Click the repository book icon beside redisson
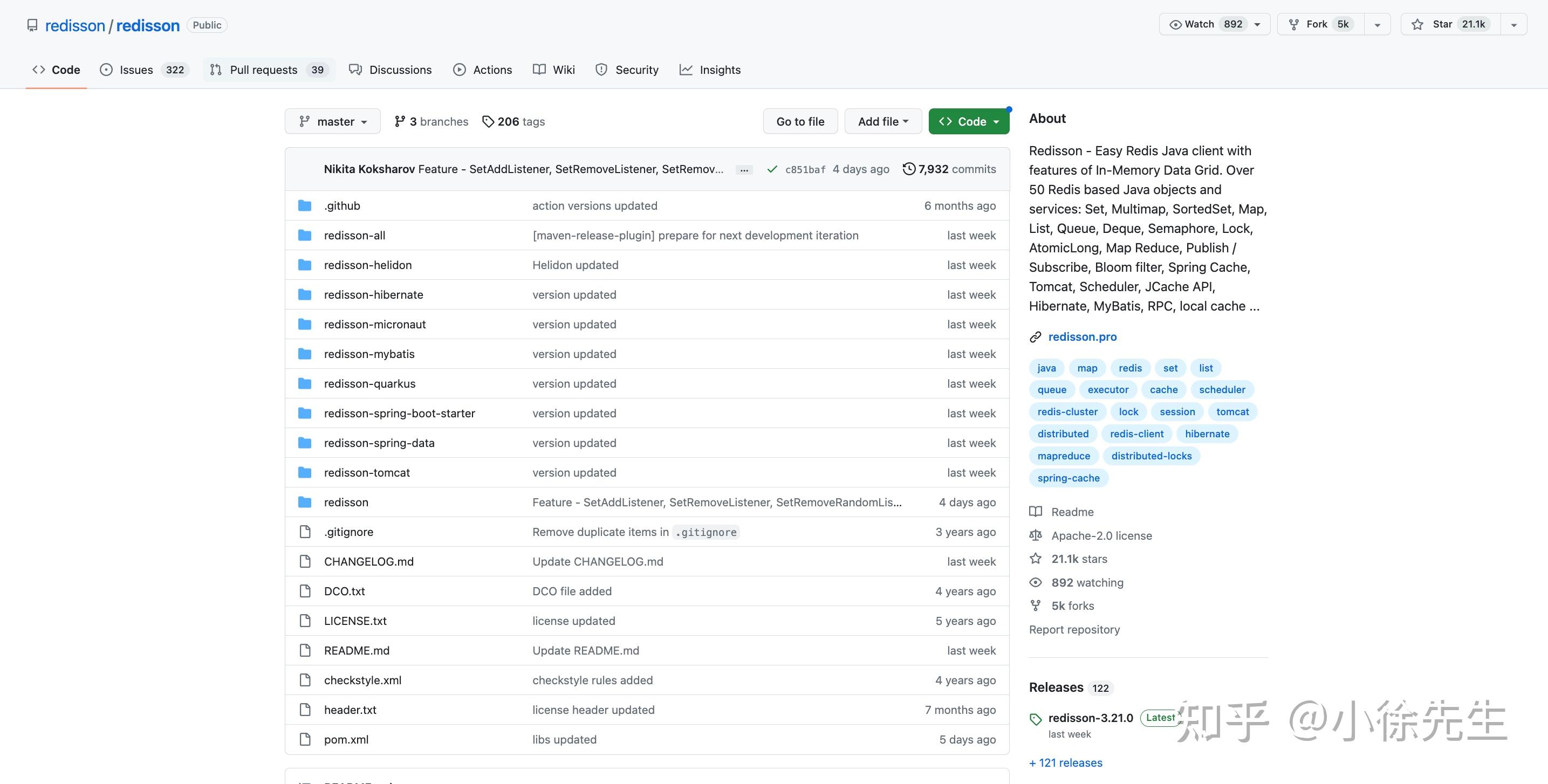1548x784 pixels. pos(32,25)
